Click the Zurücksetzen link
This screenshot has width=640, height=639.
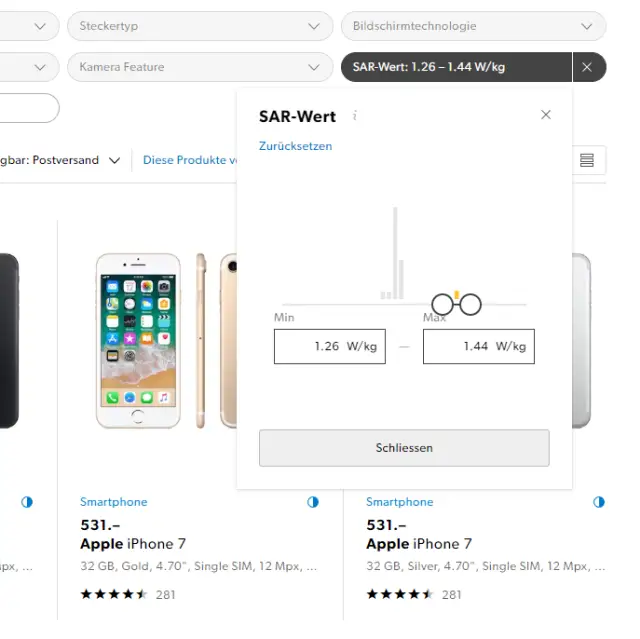(x=295, y=146)
